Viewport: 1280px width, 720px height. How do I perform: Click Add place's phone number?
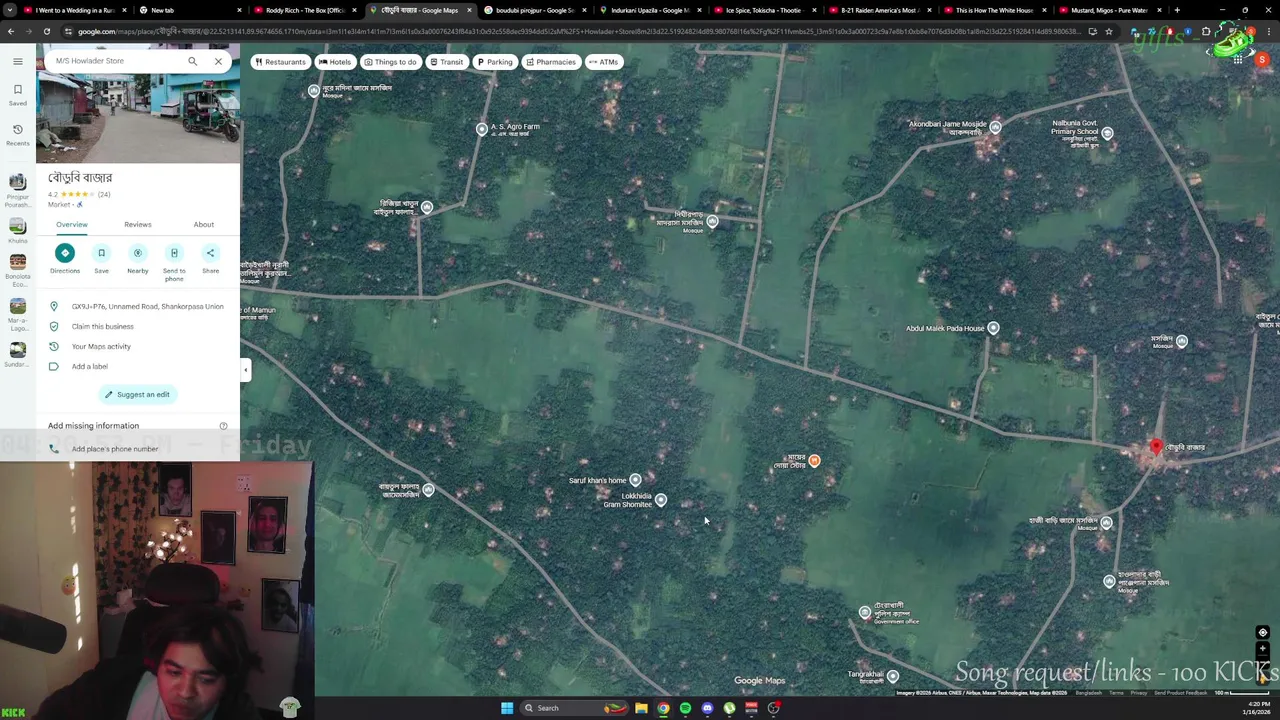[x=138, y=449]
